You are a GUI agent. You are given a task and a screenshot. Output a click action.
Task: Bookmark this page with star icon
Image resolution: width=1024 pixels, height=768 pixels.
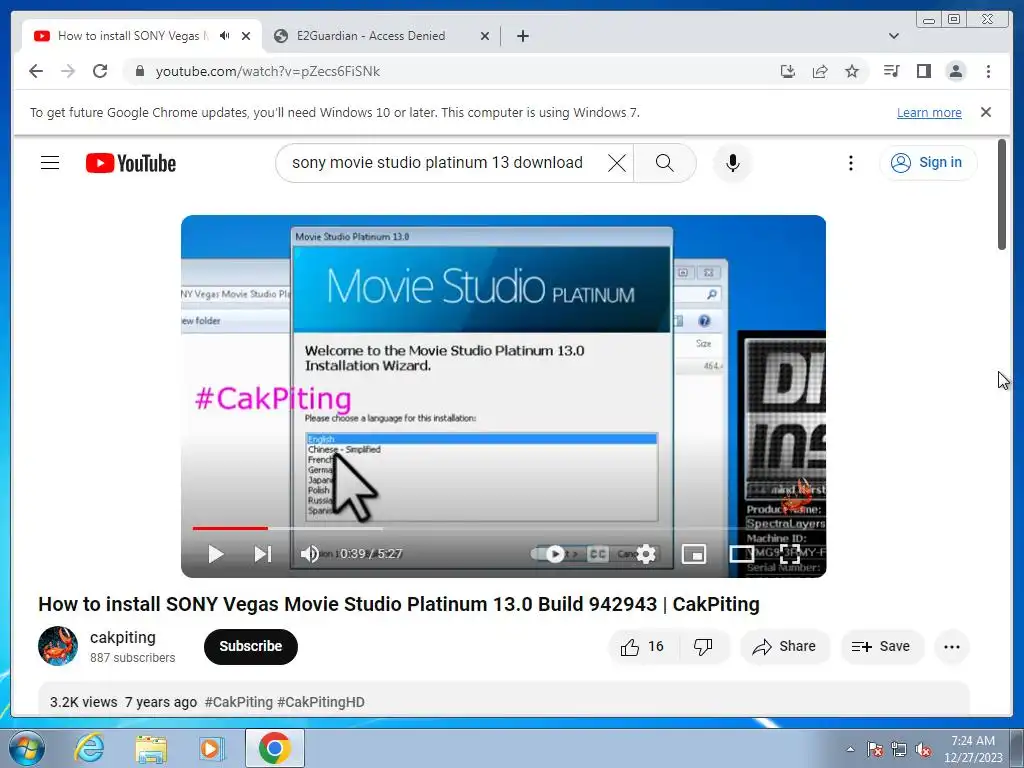852,71
